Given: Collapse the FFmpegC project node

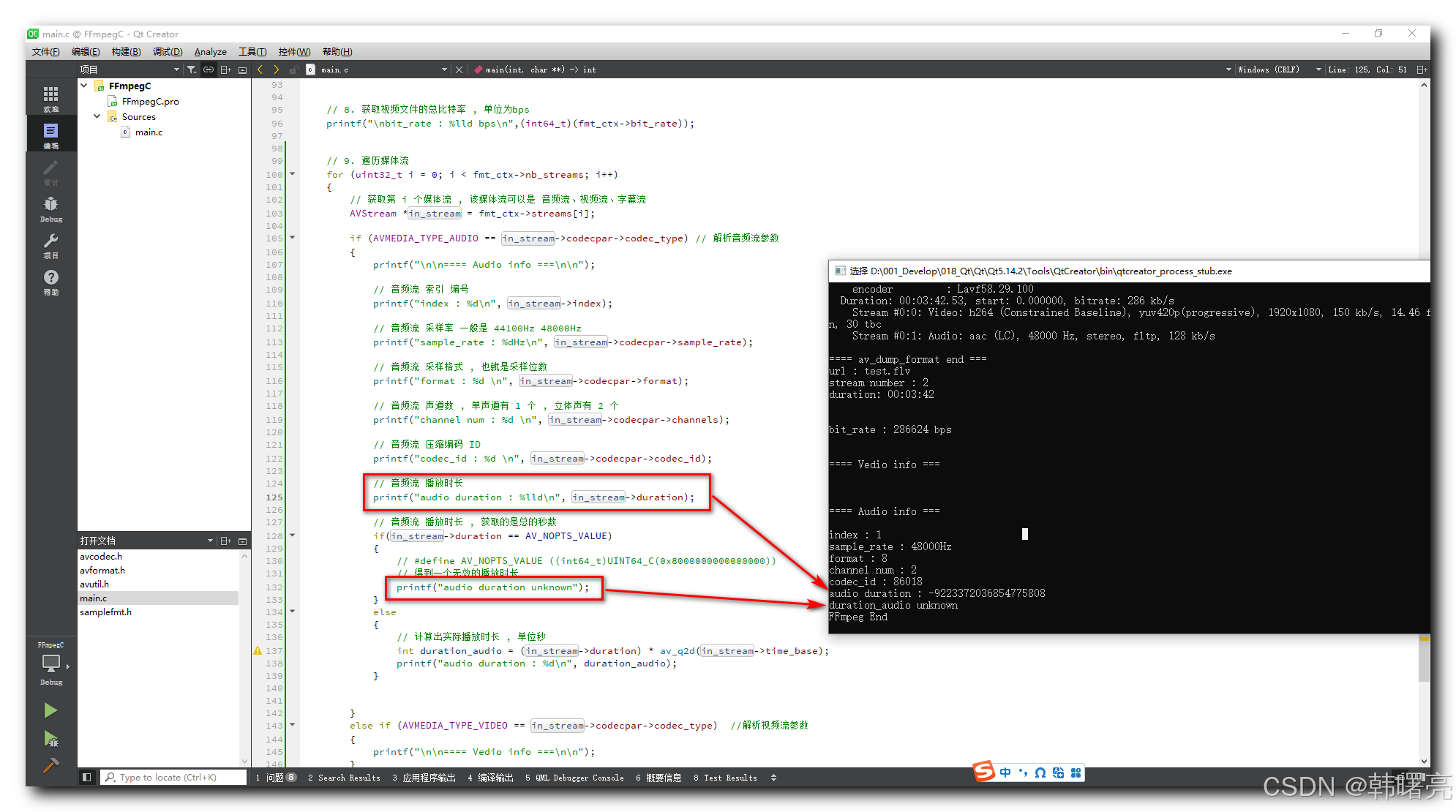Looking at the screenshot, I should click(84, 86).
